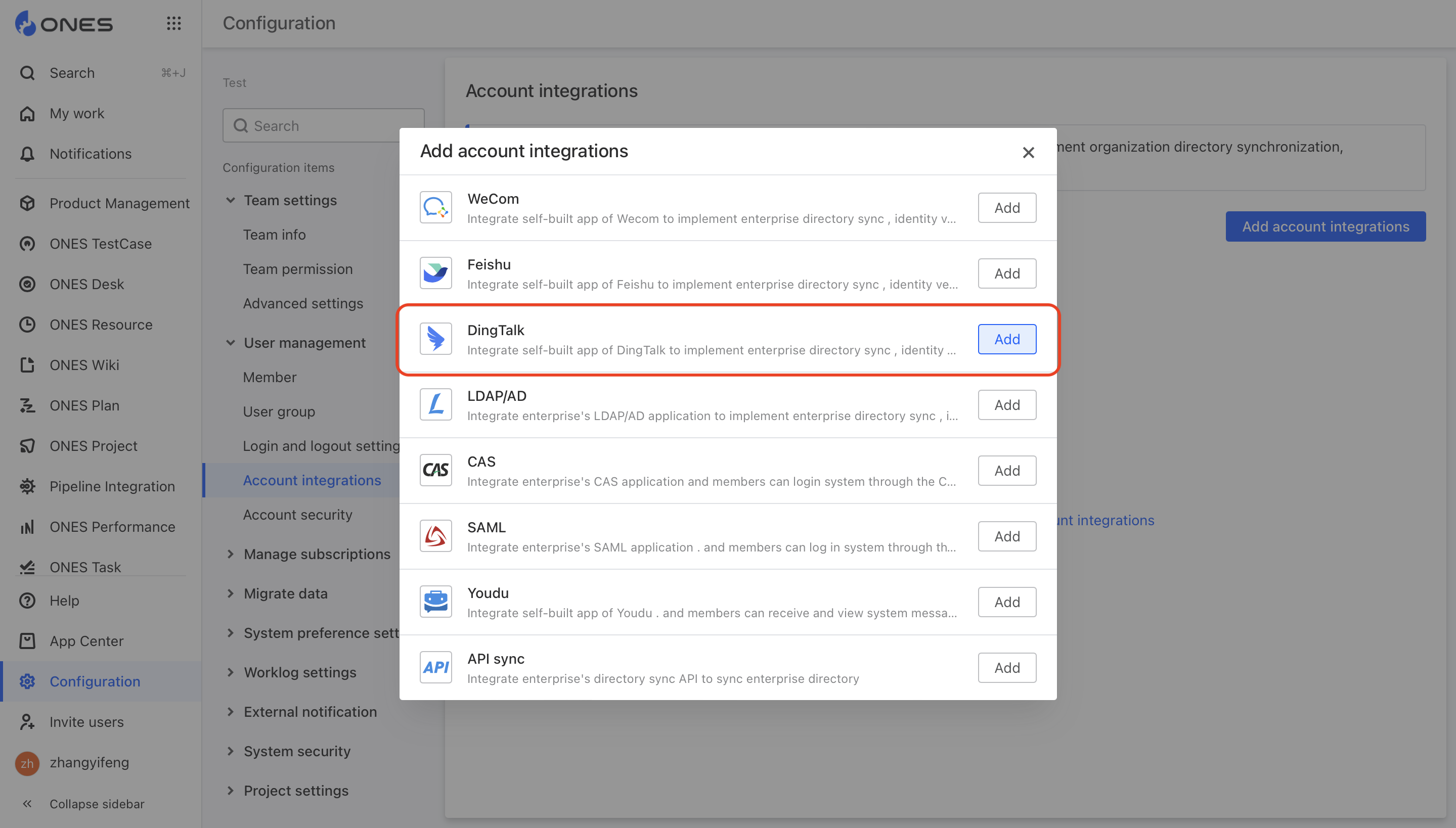Open ONES Performance
Image resolution: width=1456 pixels, height=828 pixels.
(112, 527)
